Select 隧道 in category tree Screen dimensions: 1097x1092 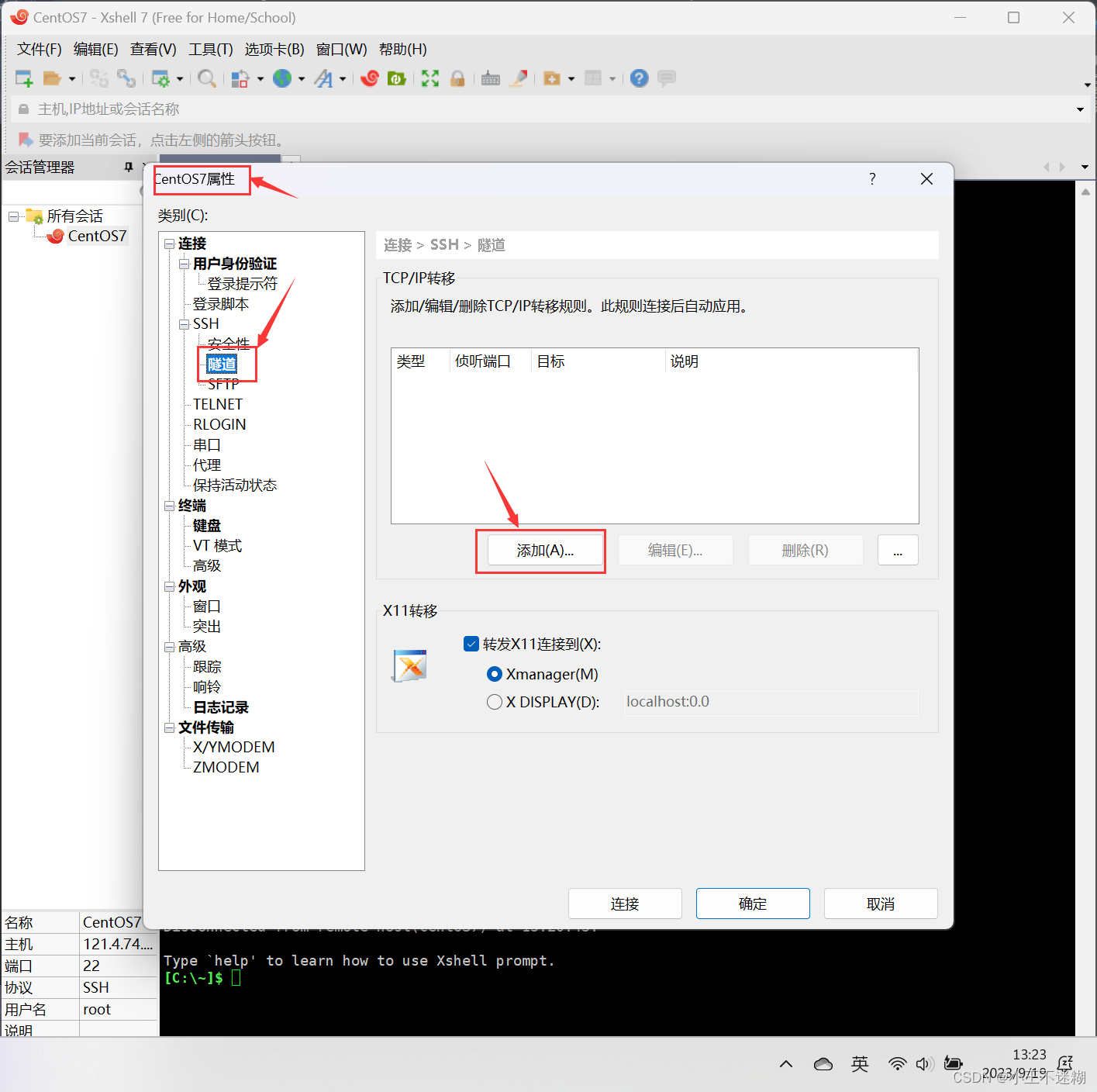(222, 365)
